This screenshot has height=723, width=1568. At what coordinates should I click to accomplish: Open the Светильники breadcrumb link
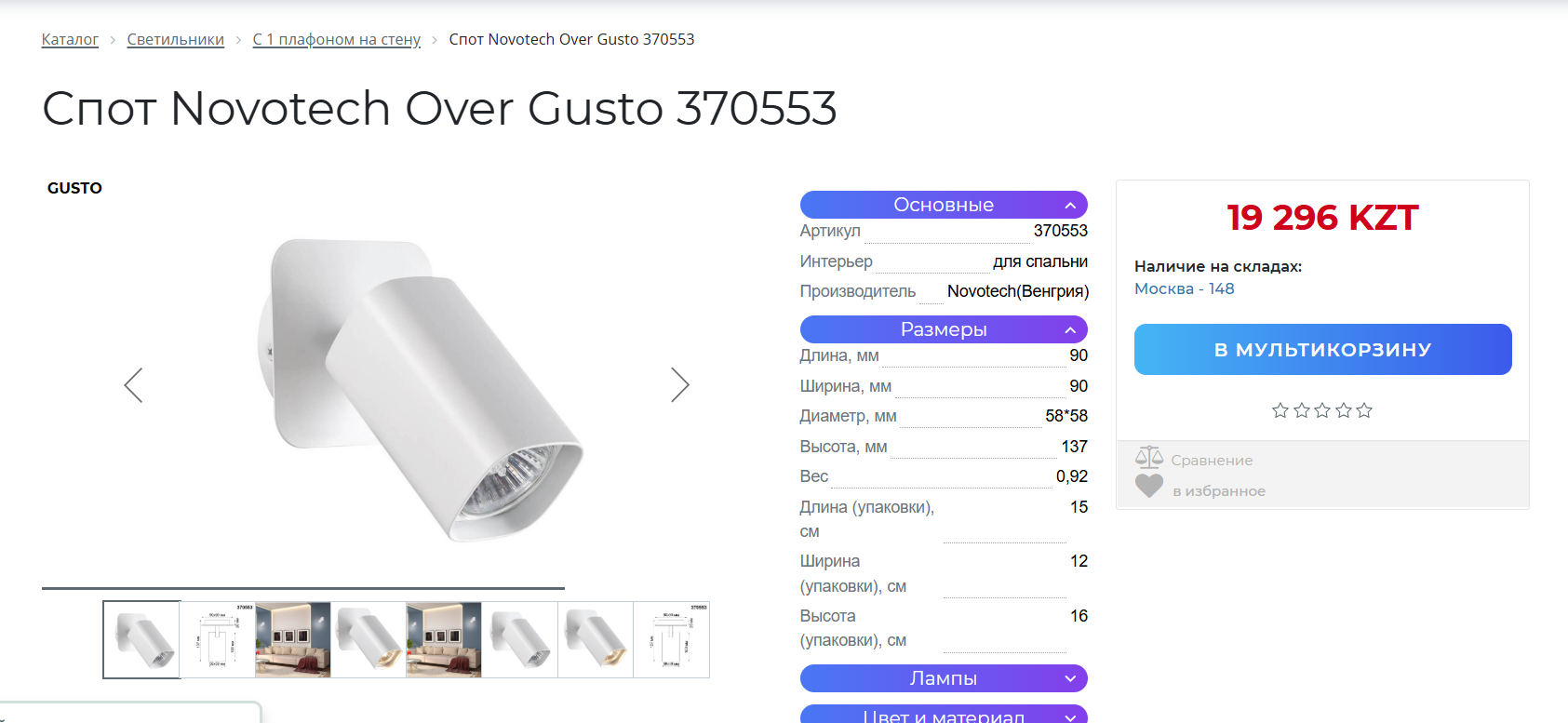point(176,39)
